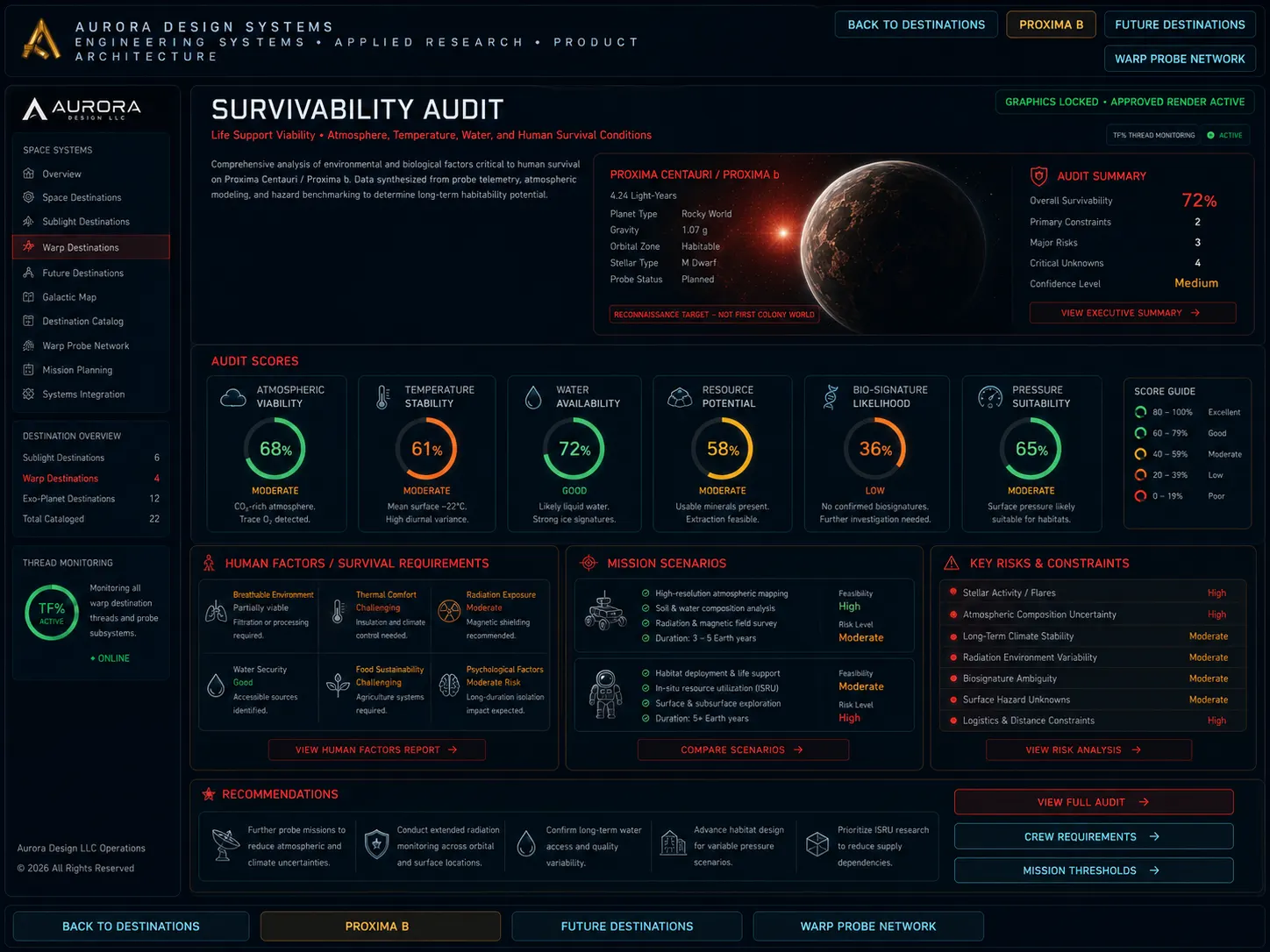Viewport: 1270px width, 952px height.
Task: Click the astronaut icon in Mission Scenarios
Action: click(605, 693)
